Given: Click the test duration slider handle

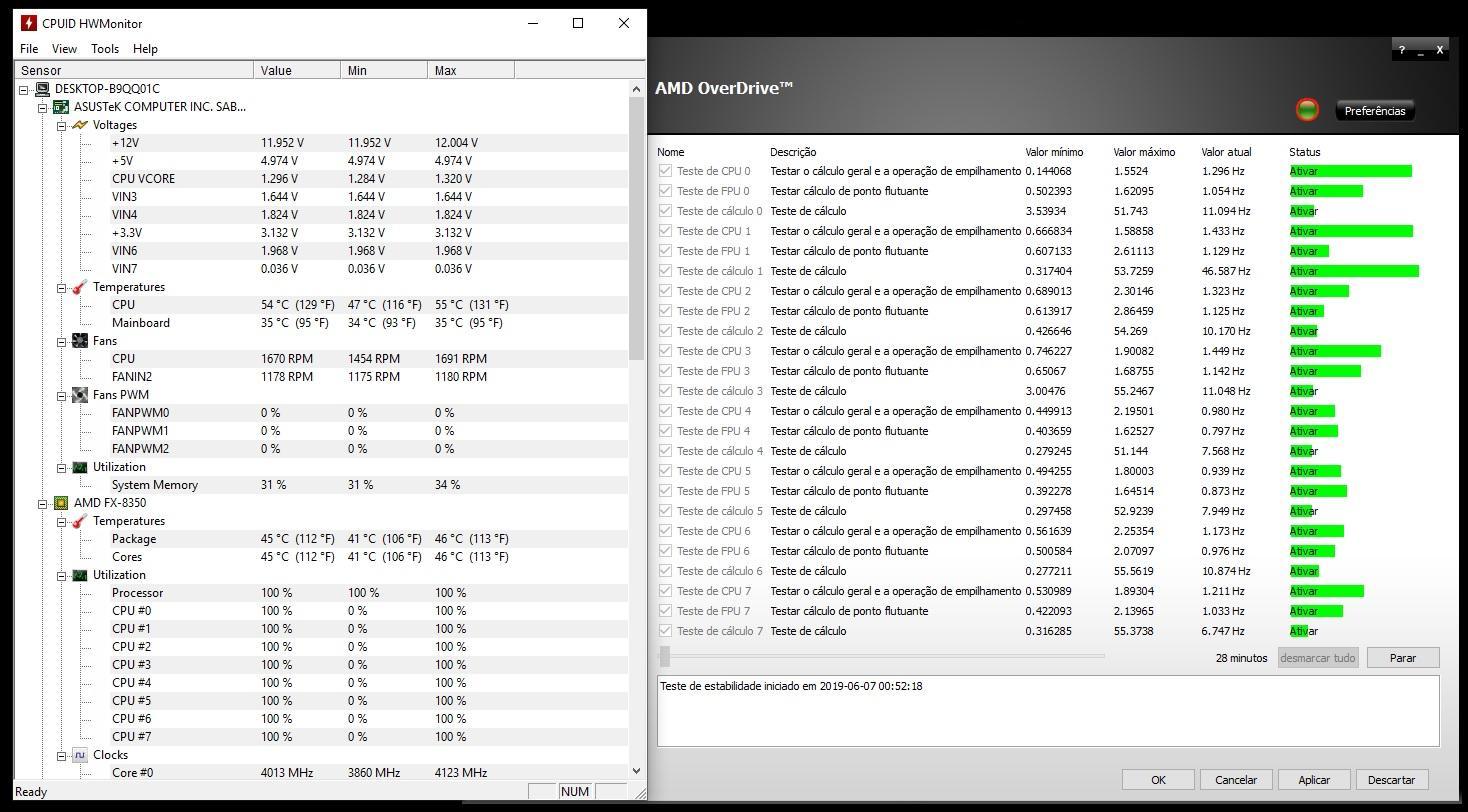Looking at the screenshot, I should coord(665,657).
